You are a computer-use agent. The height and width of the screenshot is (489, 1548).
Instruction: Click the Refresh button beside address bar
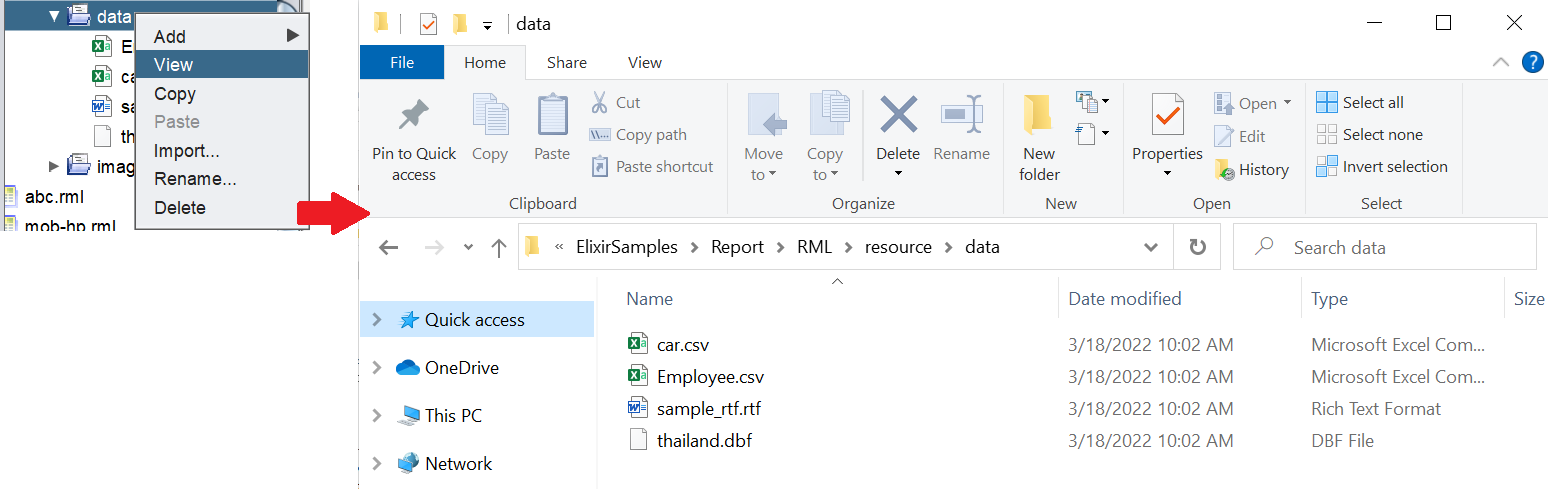[x=1197, y=247]
